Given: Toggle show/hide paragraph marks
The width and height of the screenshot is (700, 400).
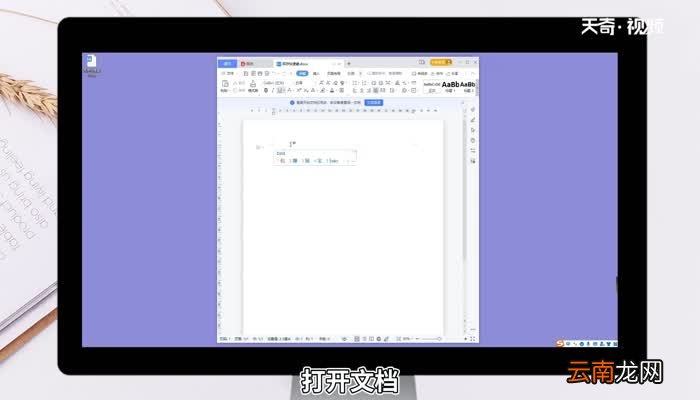Looking at the screenshot, I should (x=405, y=83).
